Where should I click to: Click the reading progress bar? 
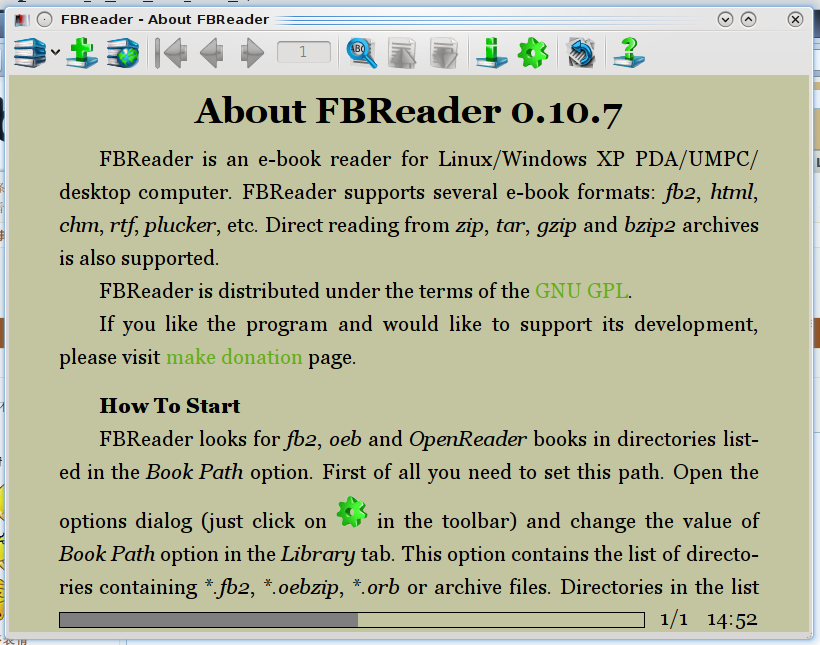pos(352,620)
